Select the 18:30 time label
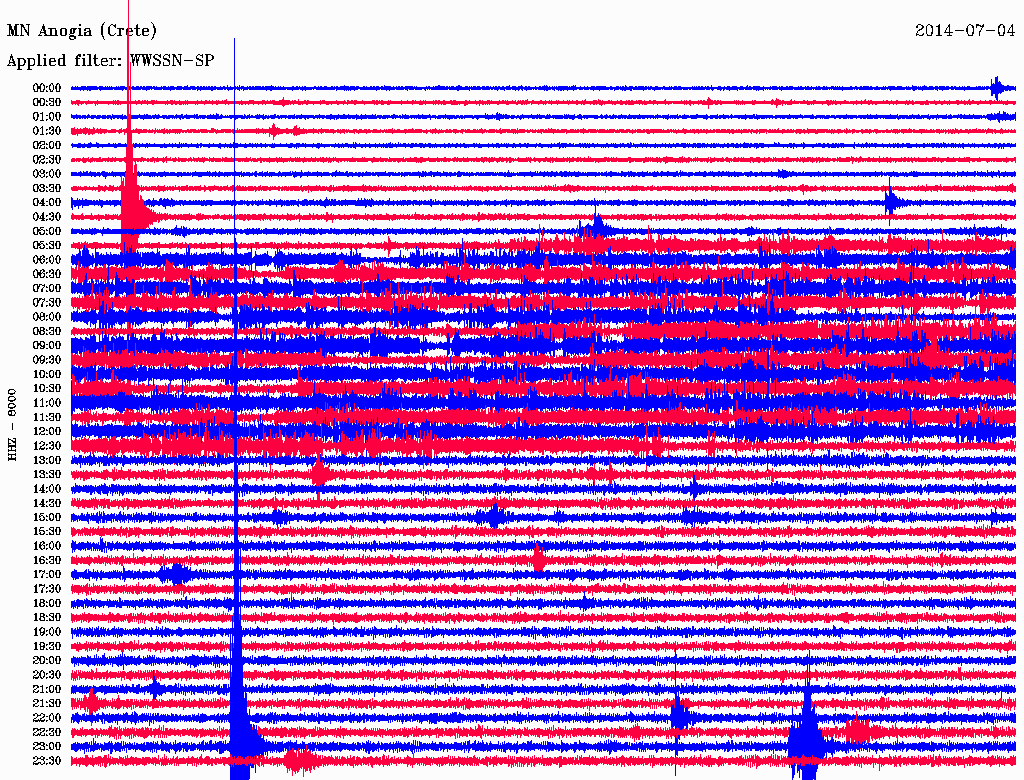The width and height of the screenshot is (1024, 780). click(x=47, y=617)
